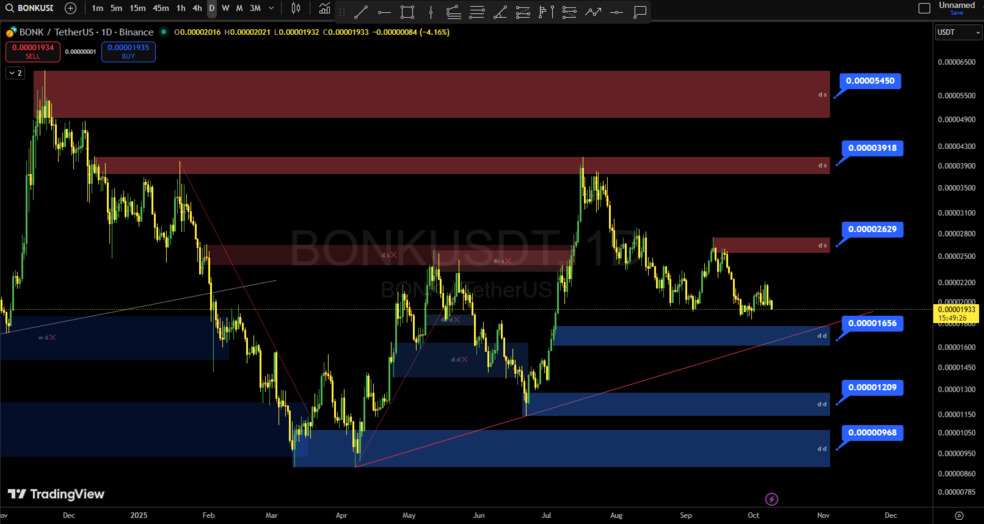
Task: Click the BONKUSDT symbol search field
Action: [x=30, y=8]
